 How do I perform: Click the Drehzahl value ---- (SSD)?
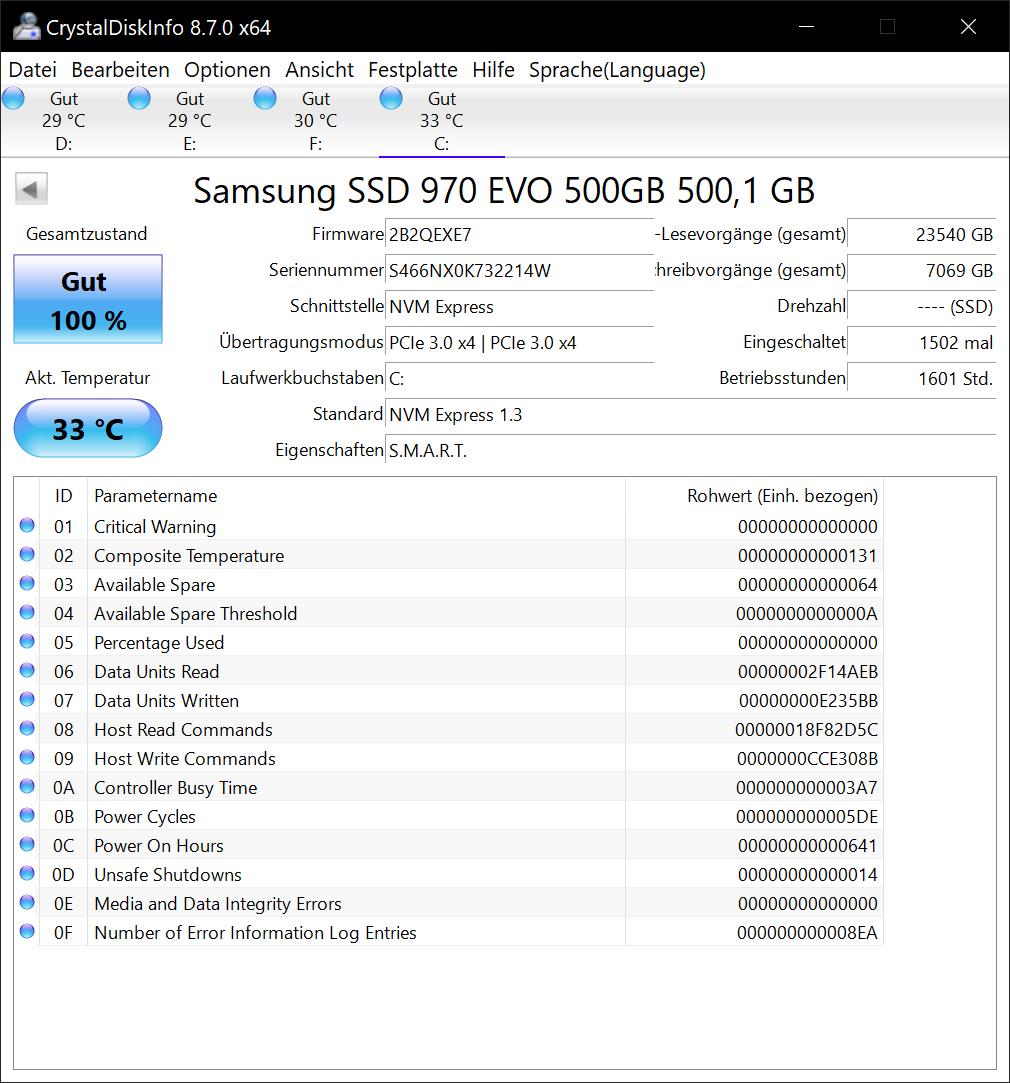[x=922, y=307]
